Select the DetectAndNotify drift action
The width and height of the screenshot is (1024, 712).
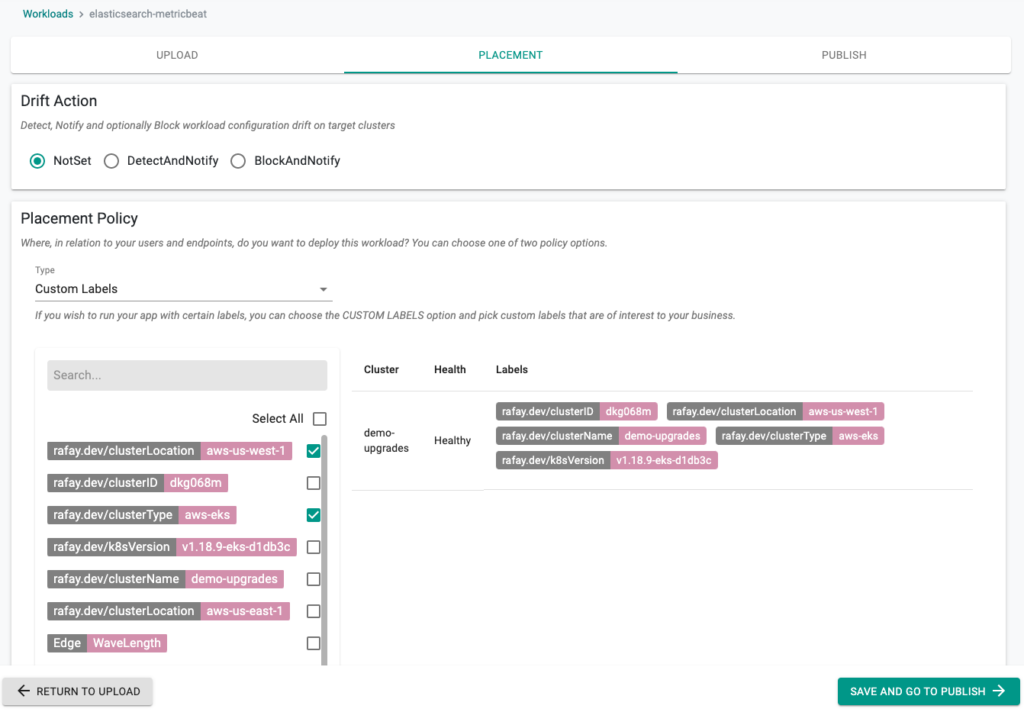[112, 161]
